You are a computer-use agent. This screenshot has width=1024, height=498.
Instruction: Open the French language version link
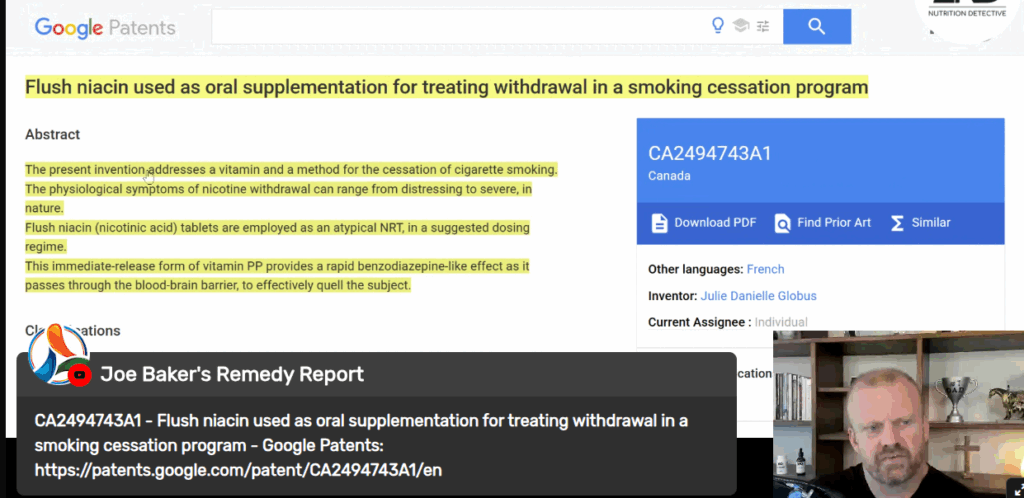[765, 269]
